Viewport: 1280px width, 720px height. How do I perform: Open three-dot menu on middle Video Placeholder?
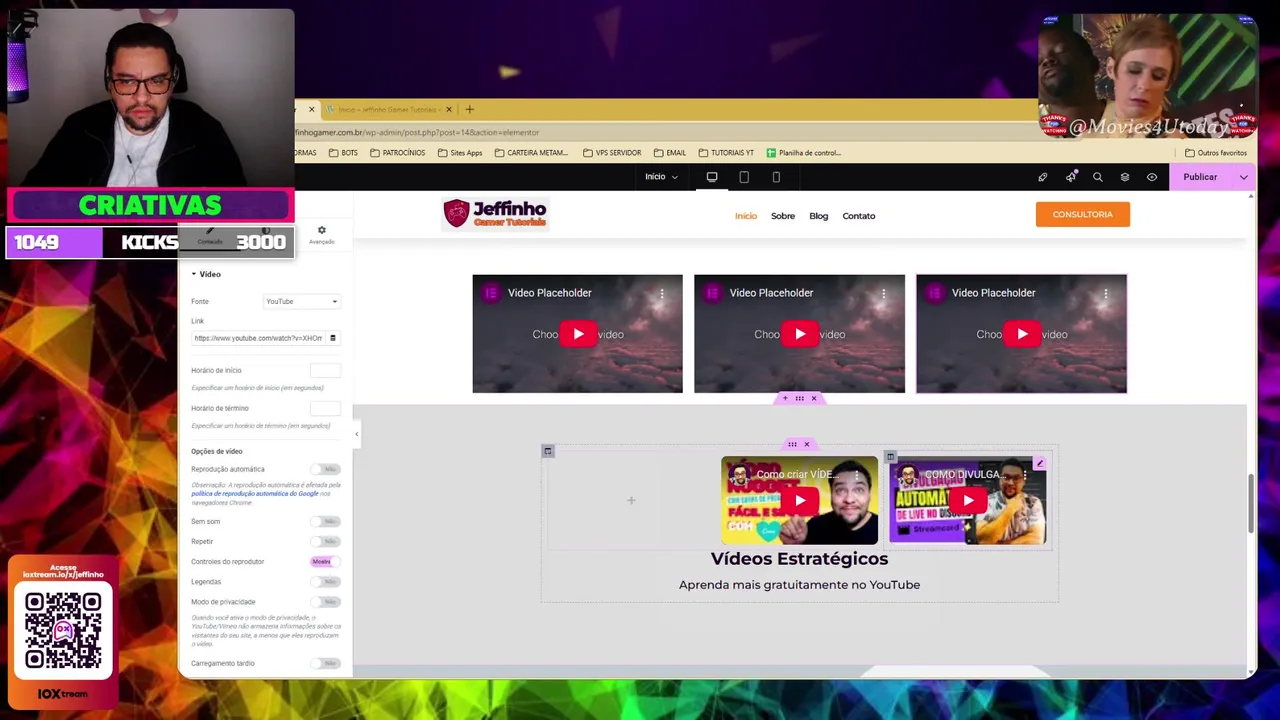(884, 293)
